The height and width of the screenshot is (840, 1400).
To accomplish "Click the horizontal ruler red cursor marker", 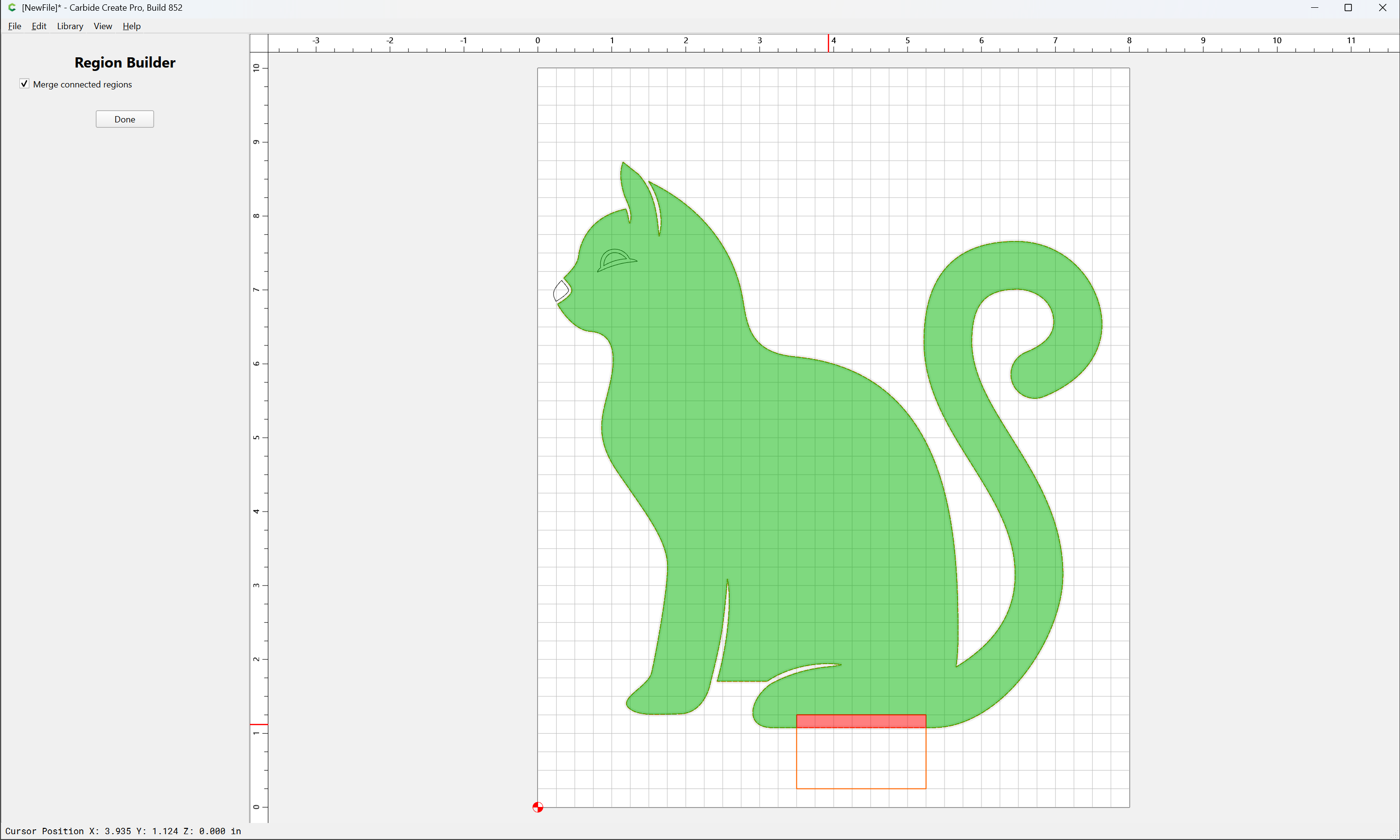I will (x=828, y=43).
